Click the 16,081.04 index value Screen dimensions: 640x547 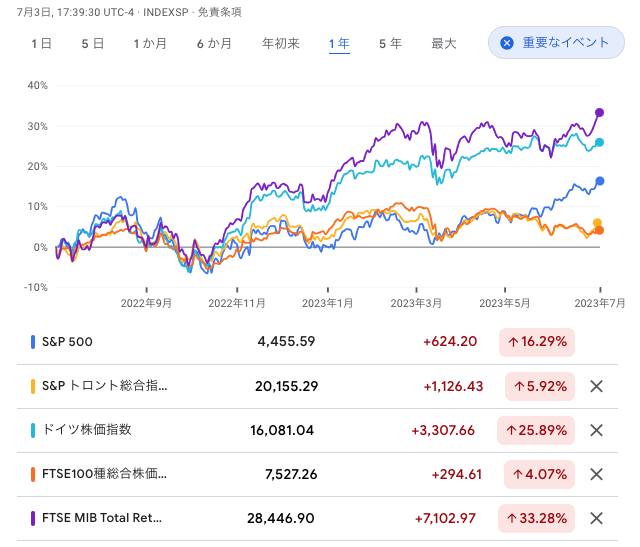282,430
